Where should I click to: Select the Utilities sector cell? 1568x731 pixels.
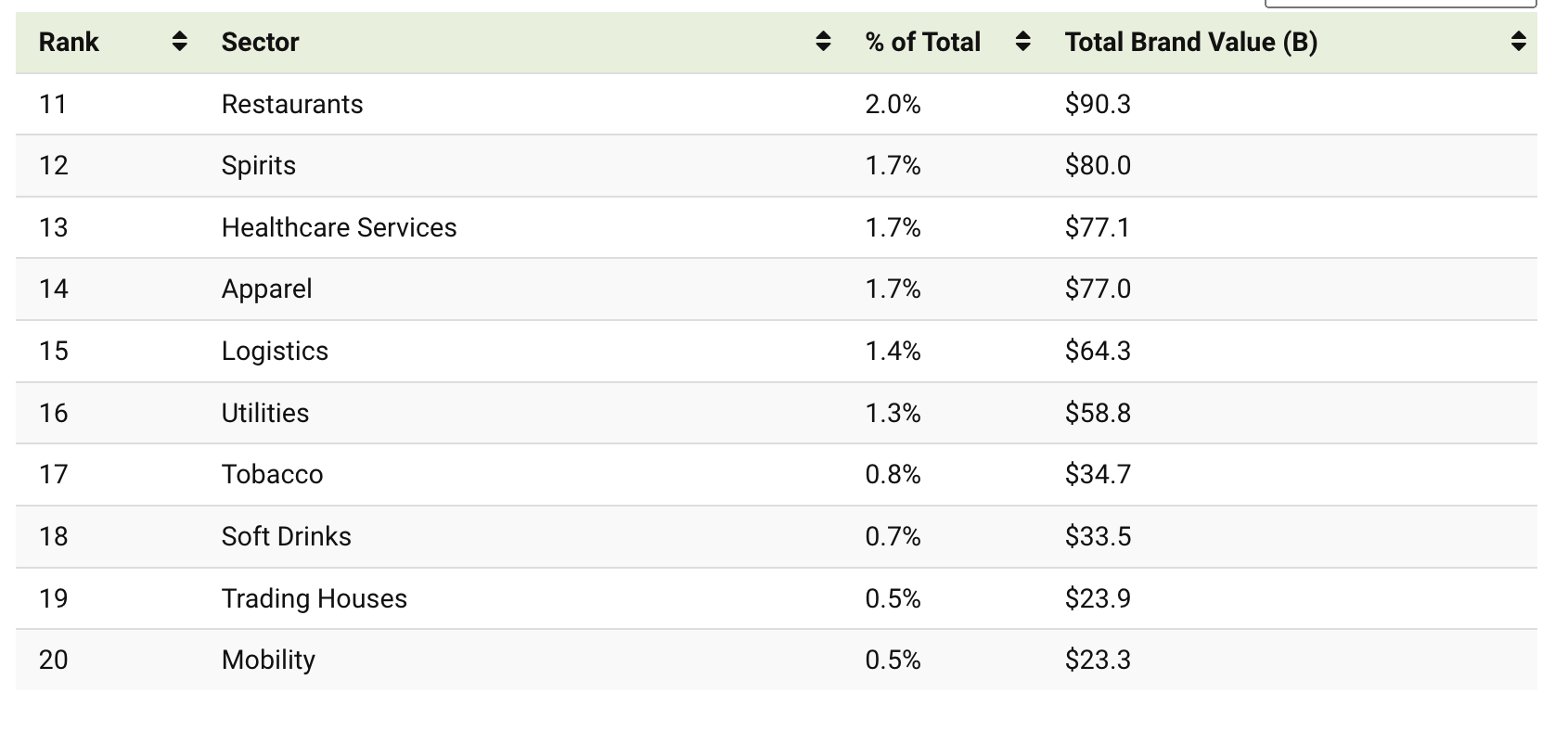265,413
